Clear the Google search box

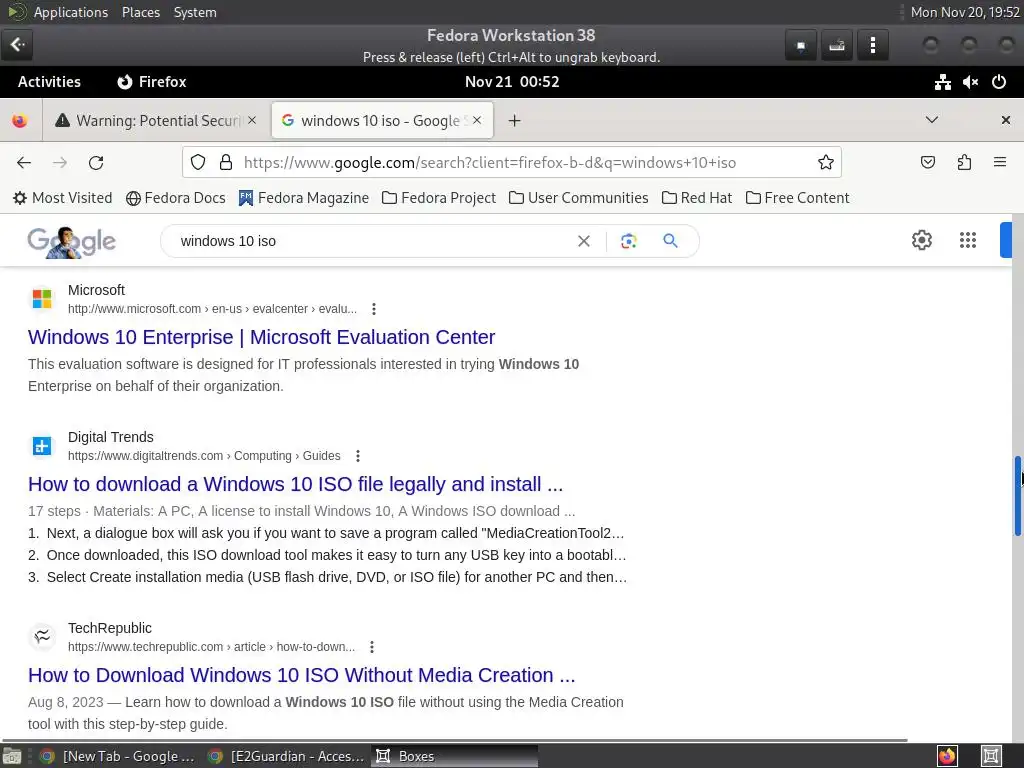click(x=584, y=241)
